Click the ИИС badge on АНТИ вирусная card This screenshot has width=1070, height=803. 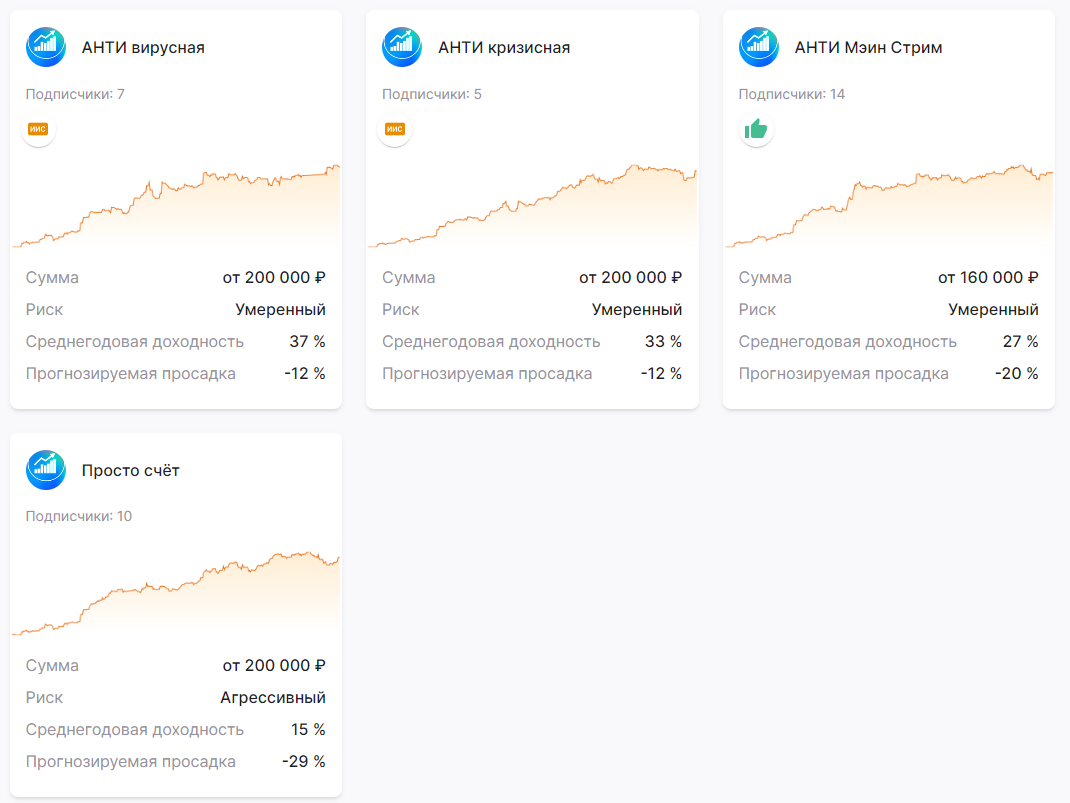(38, 129)
